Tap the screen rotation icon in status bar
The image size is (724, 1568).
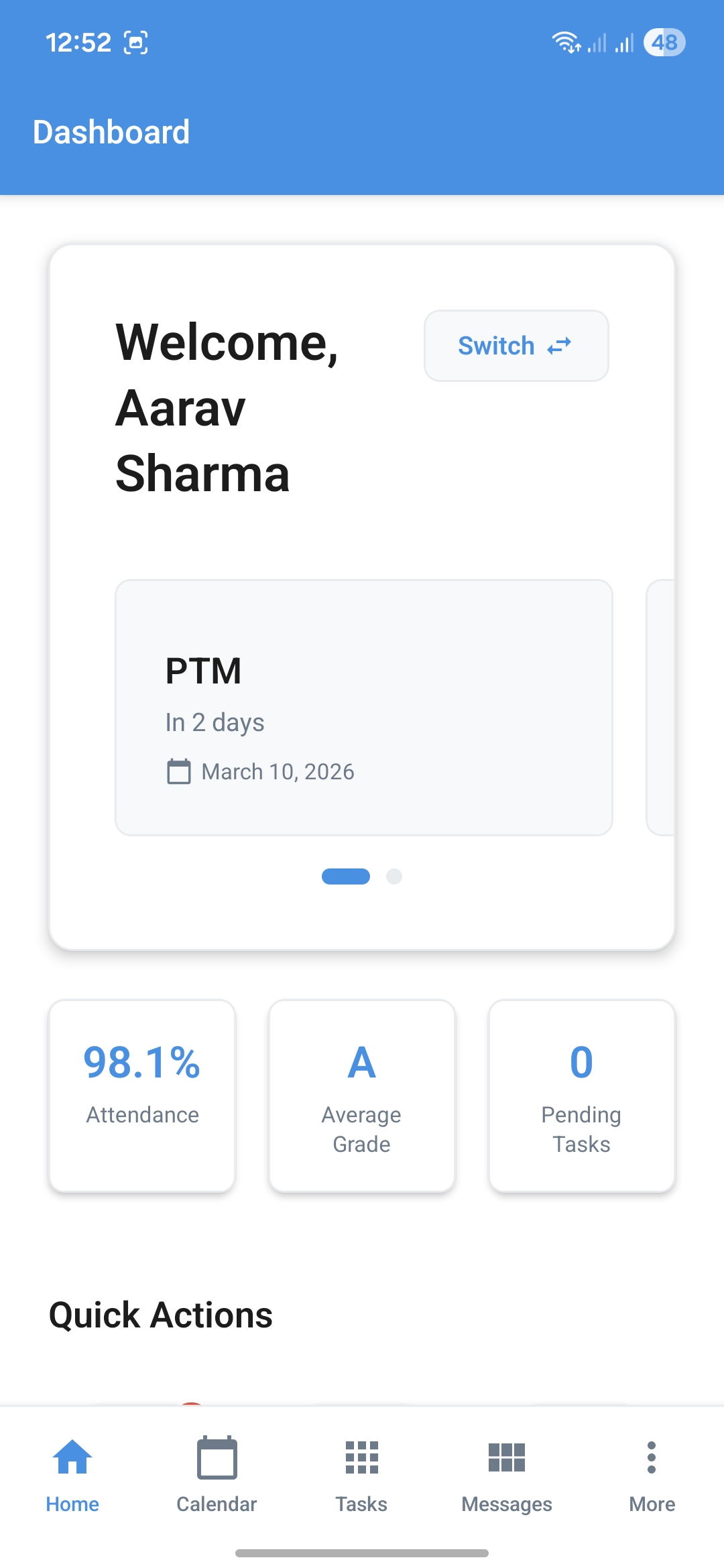pyautogui.click(x=136, y=42)
